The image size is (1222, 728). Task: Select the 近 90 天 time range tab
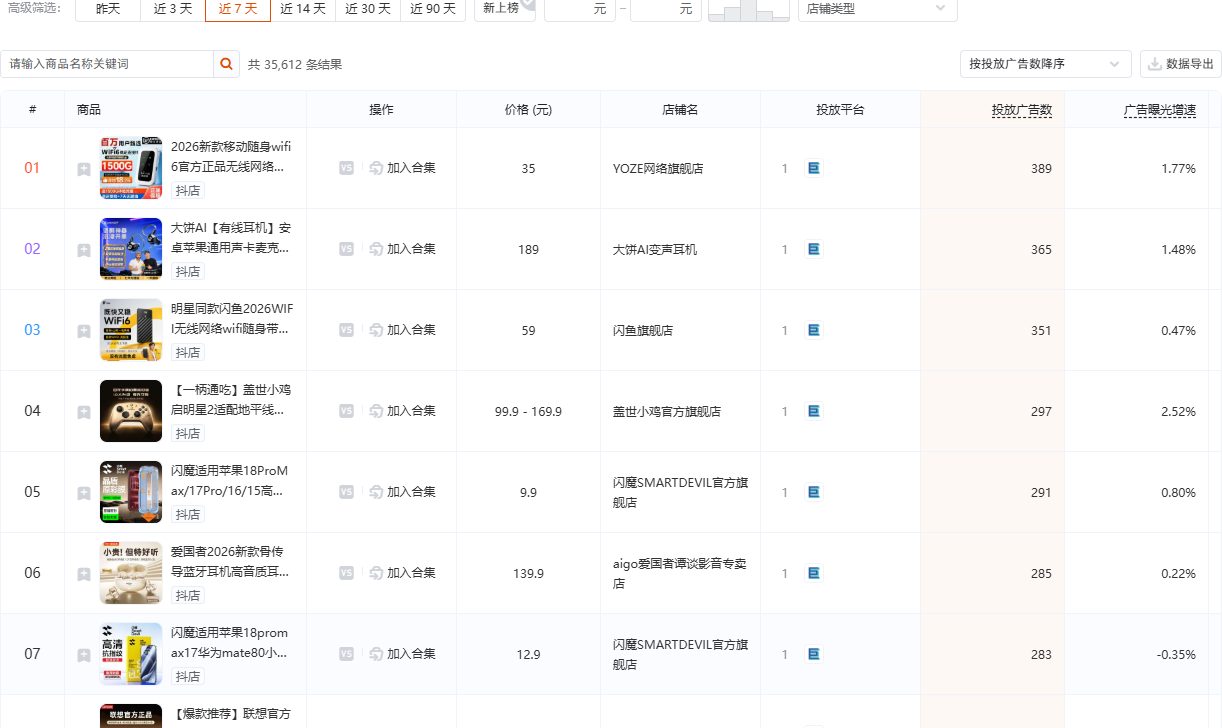coord(433,9)
